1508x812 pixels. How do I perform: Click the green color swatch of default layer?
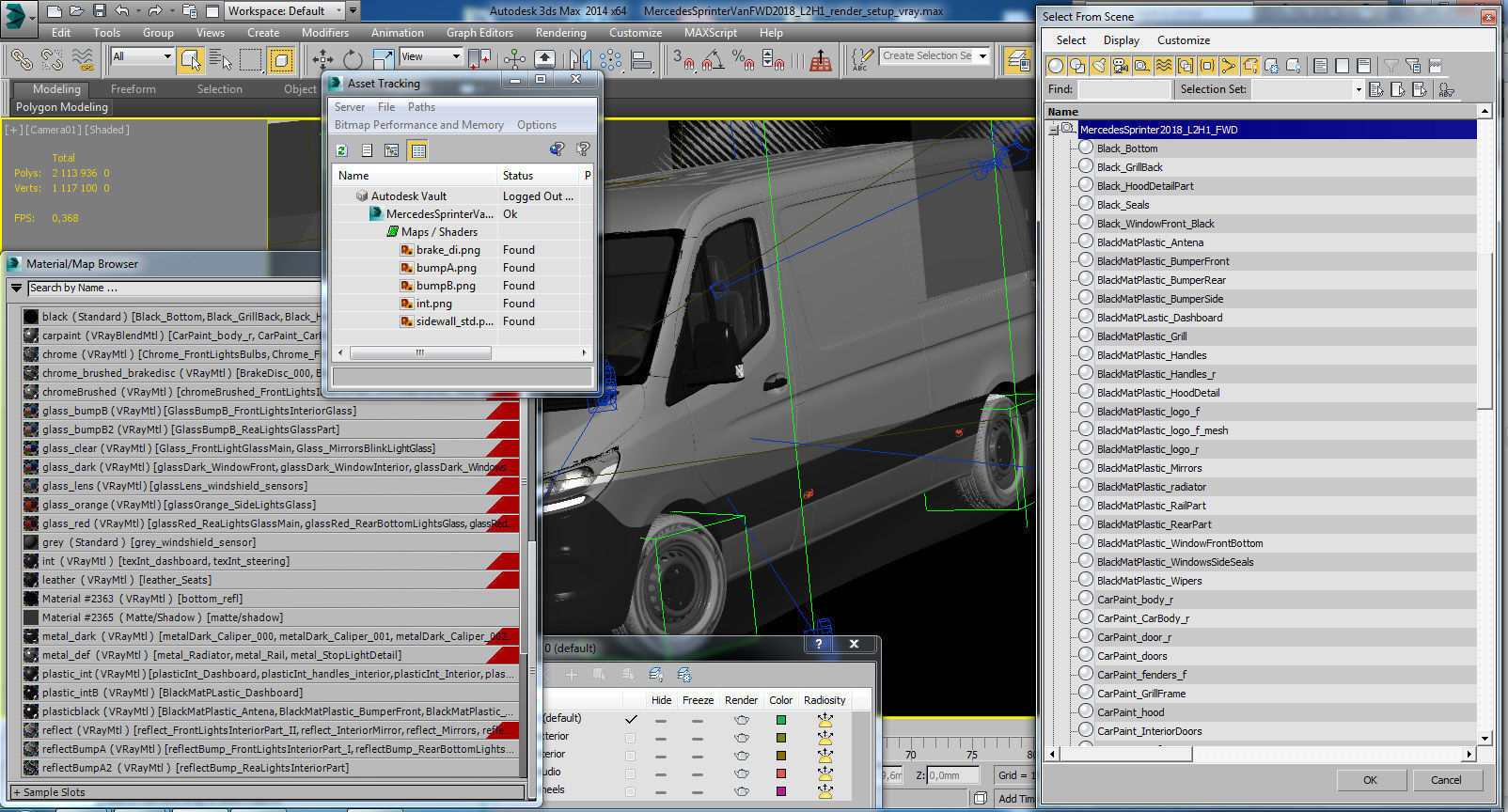[781, 721]
